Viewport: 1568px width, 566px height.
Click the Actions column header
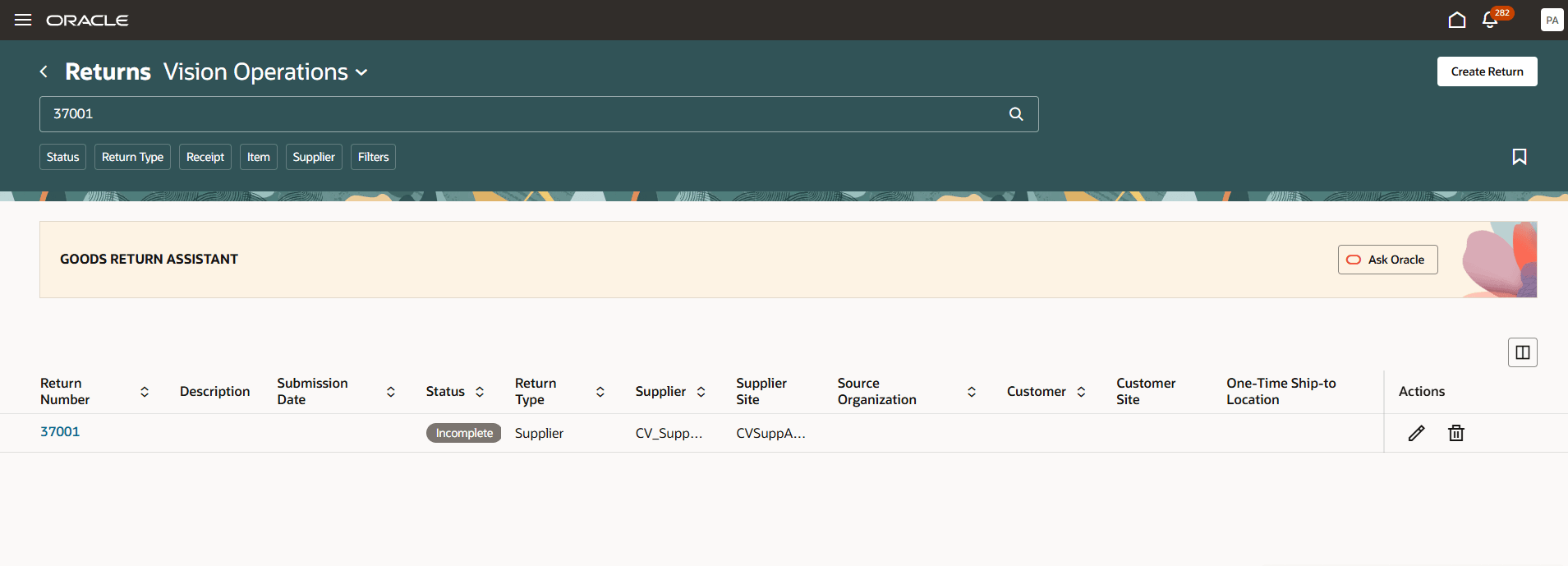point(1422,392)
